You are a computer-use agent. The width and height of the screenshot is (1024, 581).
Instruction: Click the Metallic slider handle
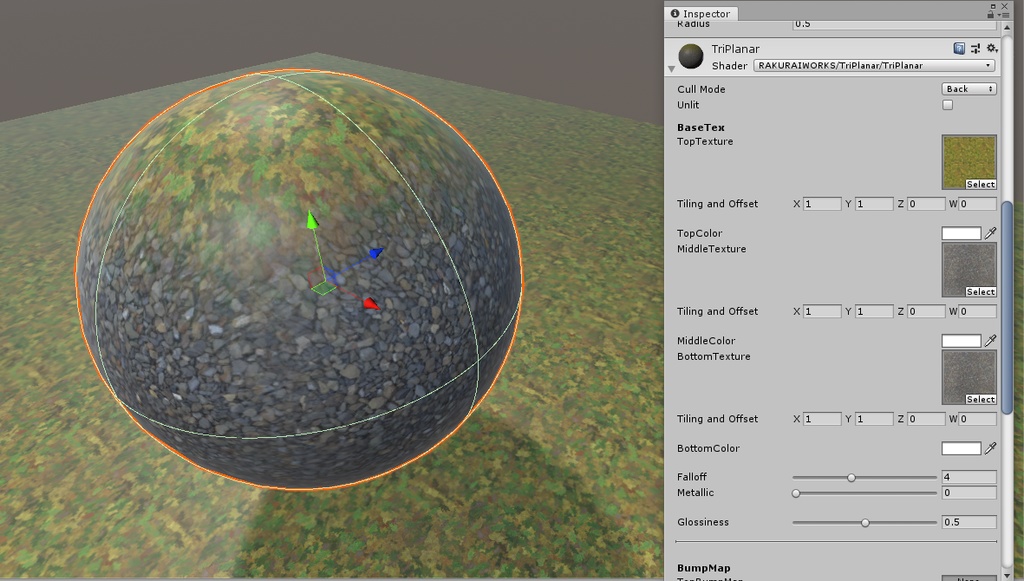point(796,493)
